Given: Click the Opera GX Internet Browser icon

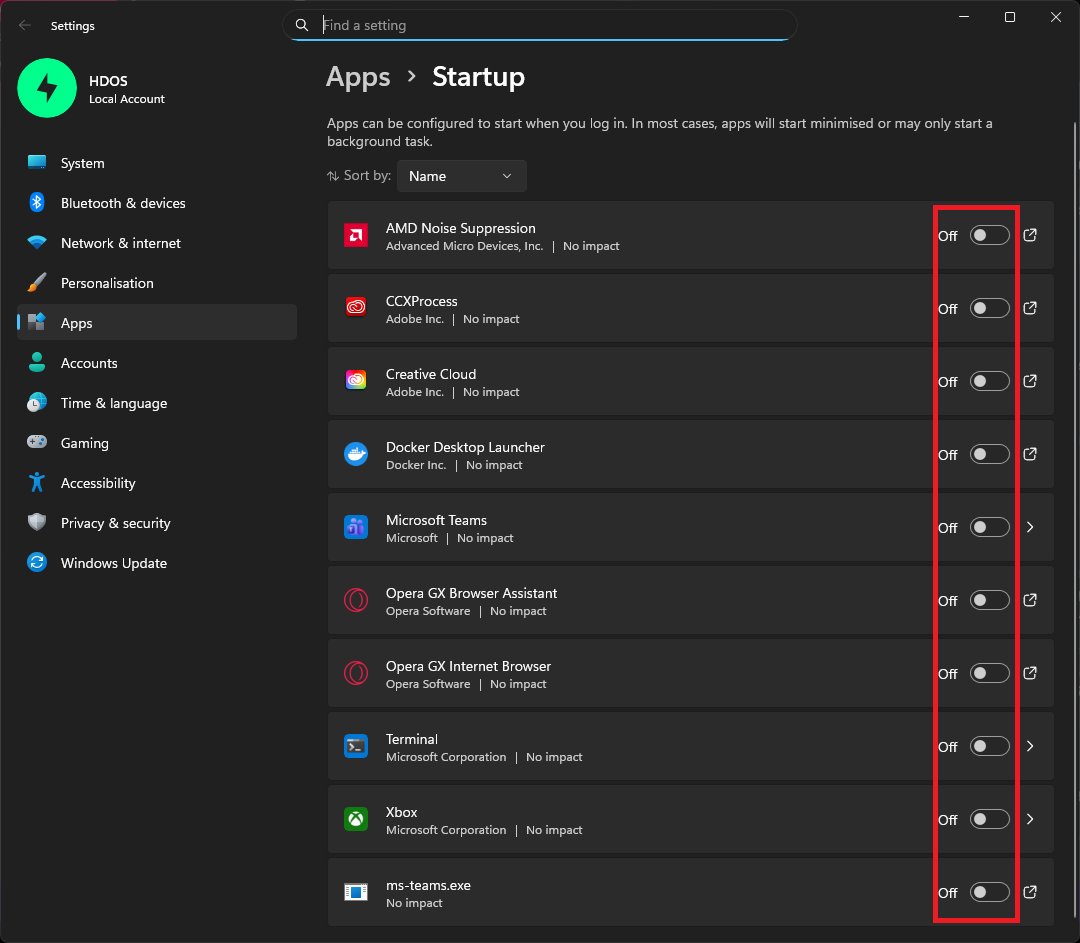Looking at the screenshot, I should click(355, 674).
